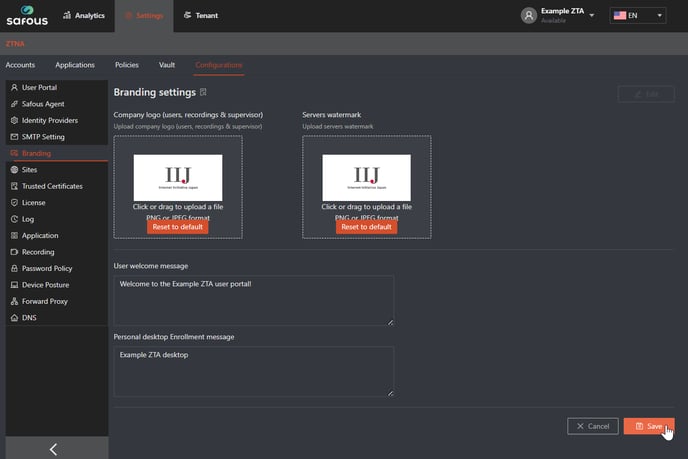Select the Forward Proxy sidebar icon
This screenshot has width=688, height=459.
pyautogui.click(x=14, y=301)
